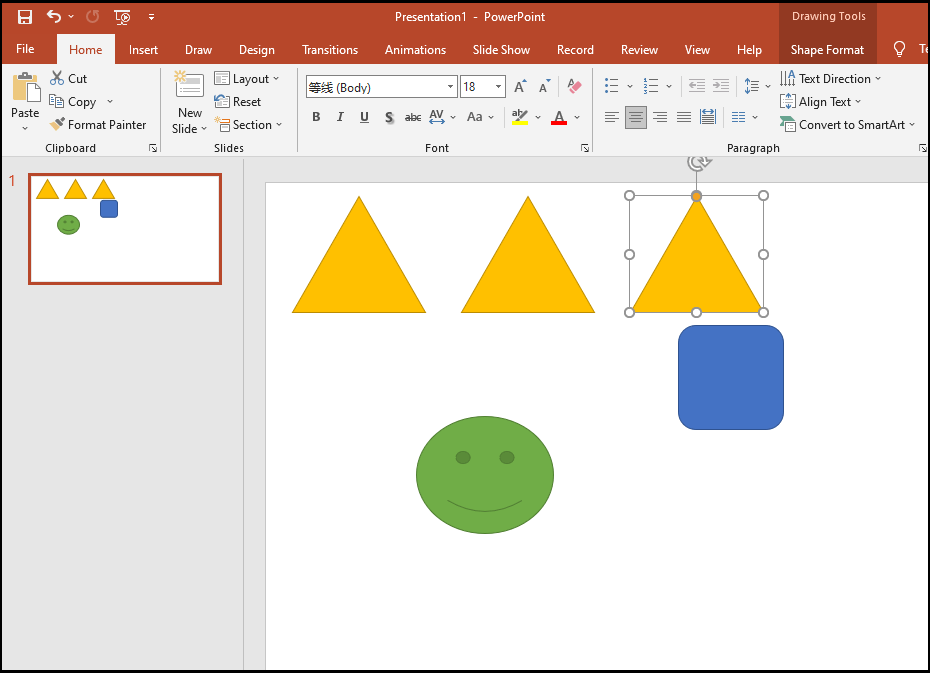Apply bold formatting
This screenshot has height=673, width=930.
click(x=316, y=117)
